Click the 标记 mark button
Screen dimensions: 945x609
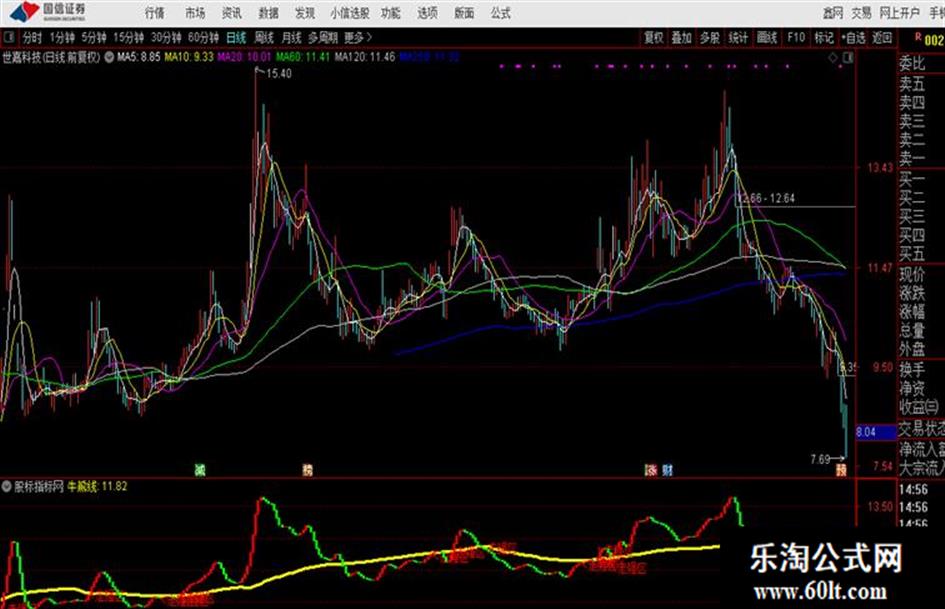pos(824,37)
